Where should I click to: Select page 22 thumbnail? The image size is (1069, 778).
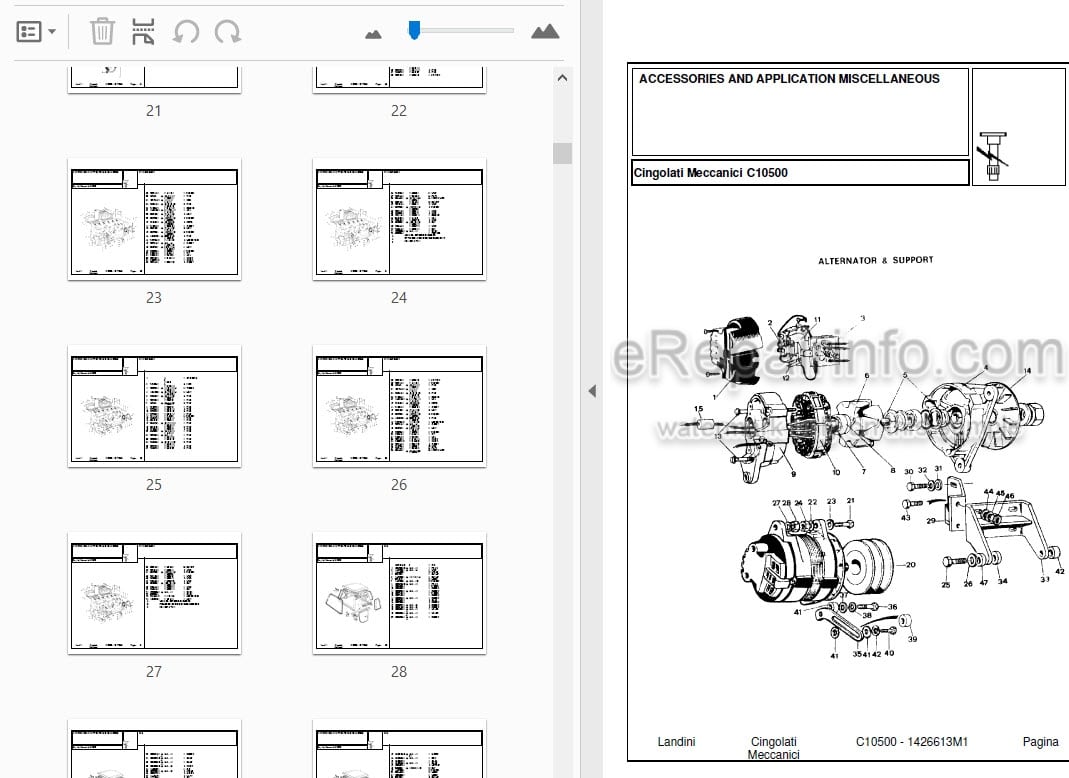(x=399, y=78)
